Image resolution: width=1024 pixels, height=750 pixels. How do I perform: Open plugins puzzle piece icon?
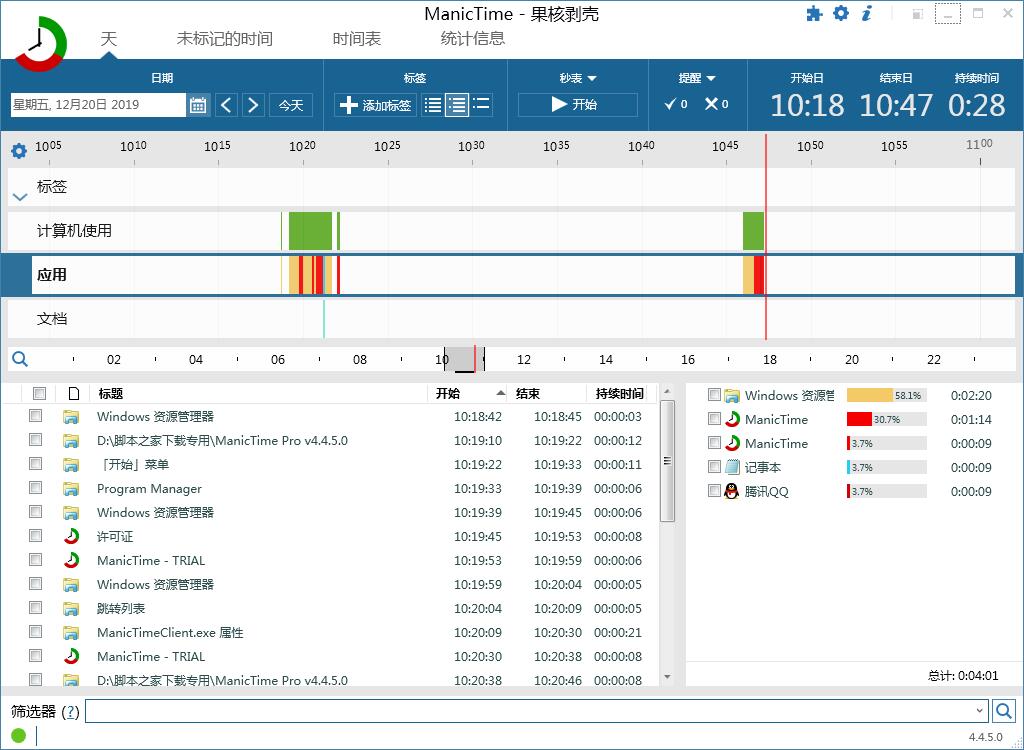[x=814, y=14]
